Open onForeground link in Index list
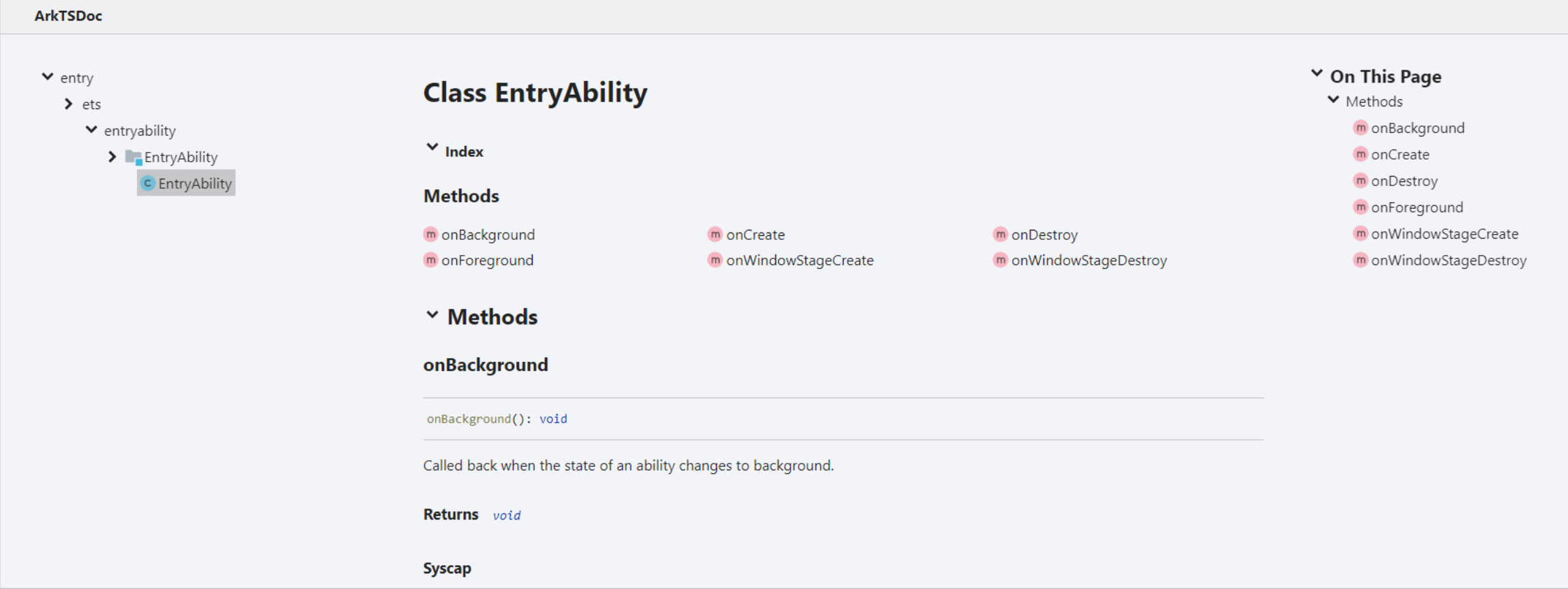 pyautogui.click(x=487, y=260)
